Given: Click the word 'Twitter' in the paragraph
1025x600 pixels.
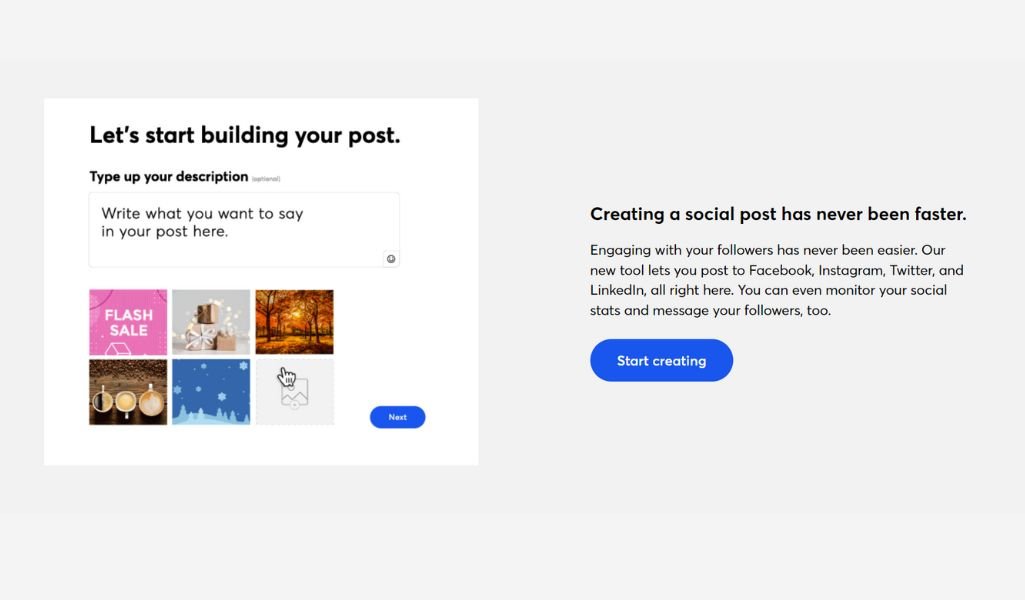Looking at the screenshot, I should point(911,271).
